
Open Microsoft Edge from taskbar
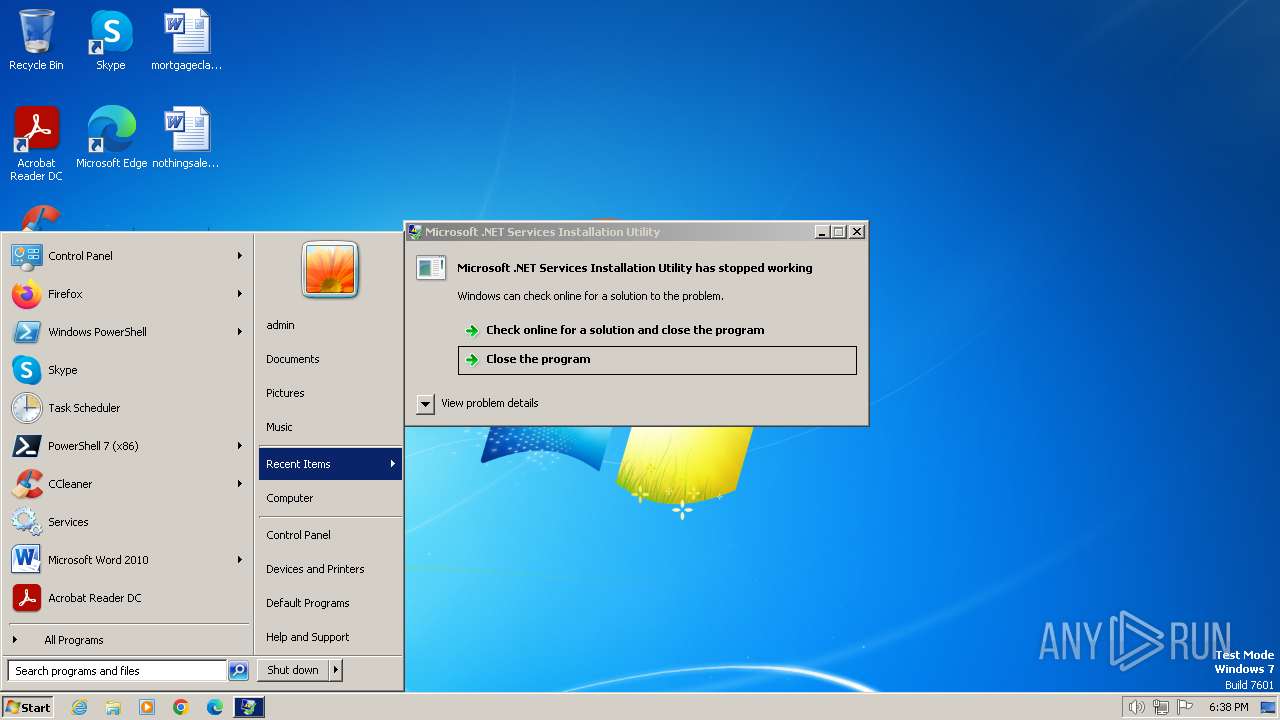point(215,707)
